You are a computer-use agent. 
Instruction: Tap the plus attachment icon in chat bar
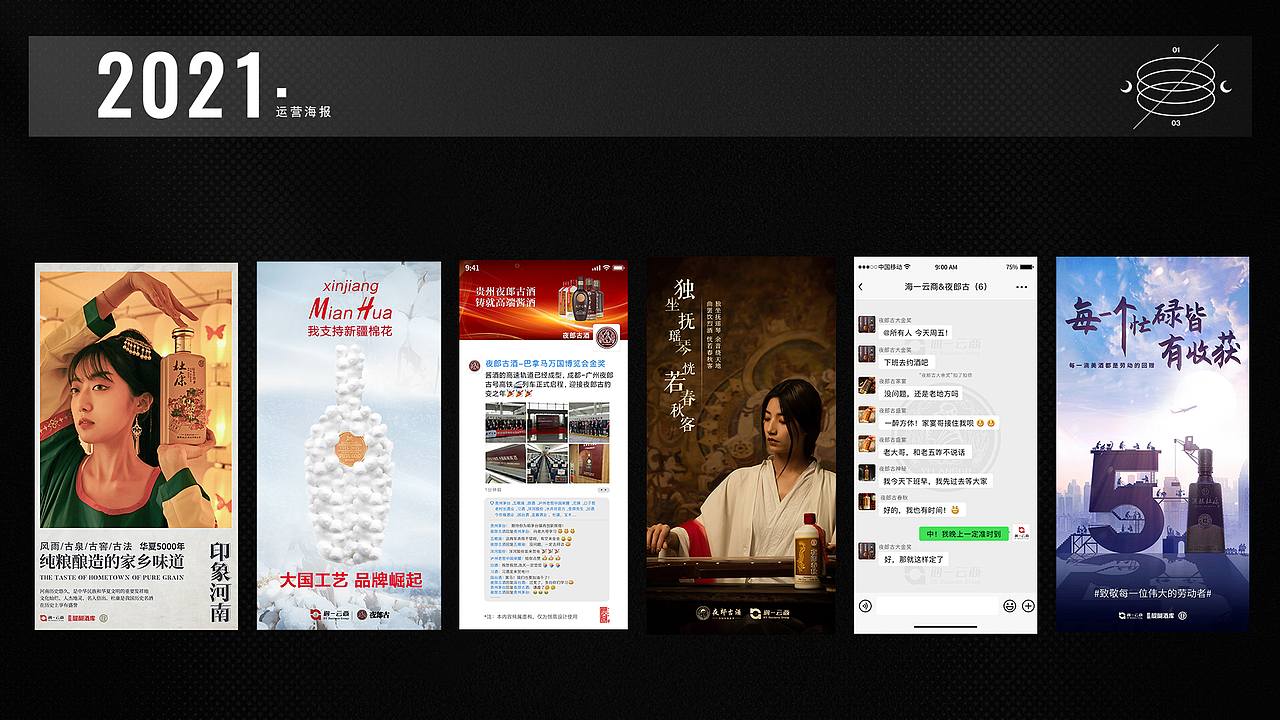(1028, 606)
